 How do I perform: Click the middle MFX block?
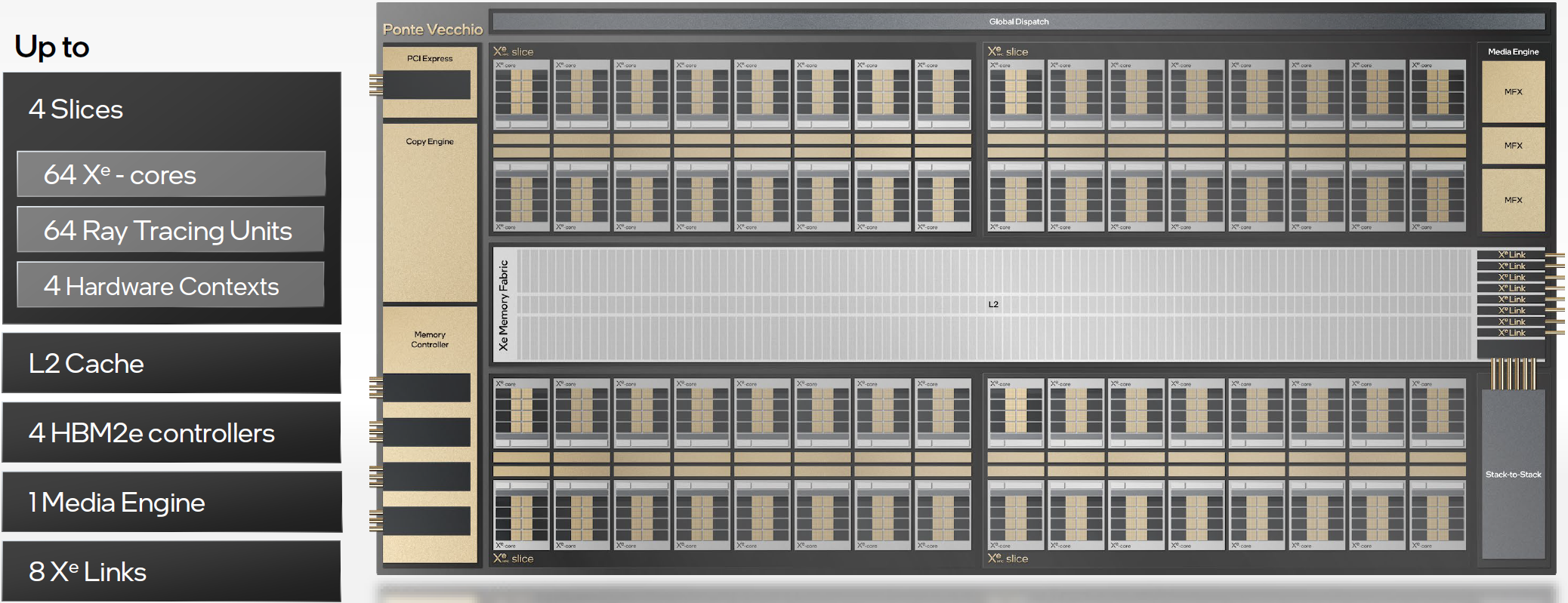[1513, 146]
